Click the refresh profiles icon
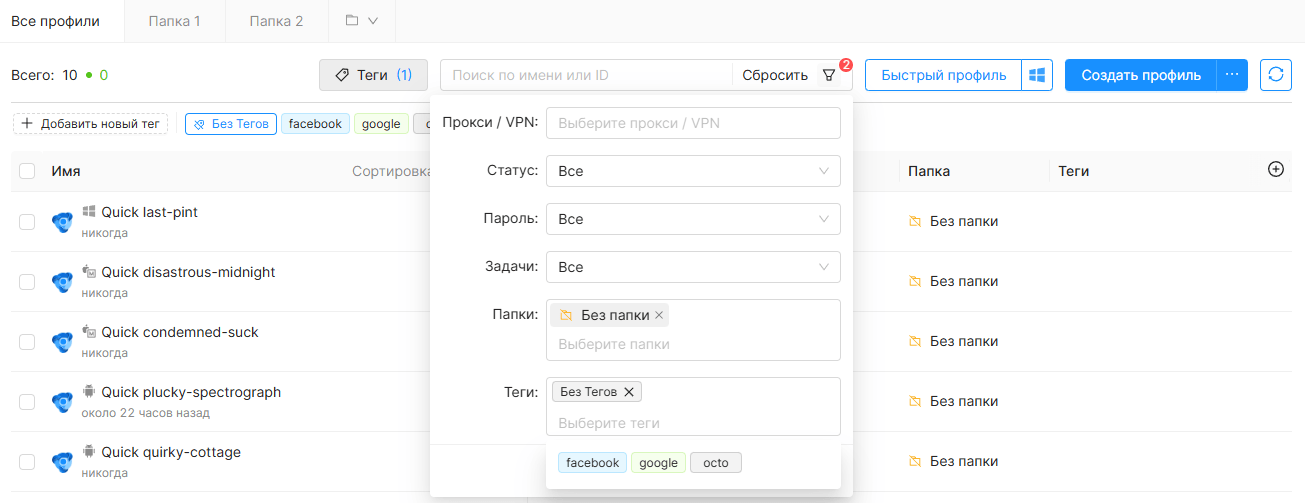The height and width of the screenshot is (503, 1305). (x=1275, y=75)
